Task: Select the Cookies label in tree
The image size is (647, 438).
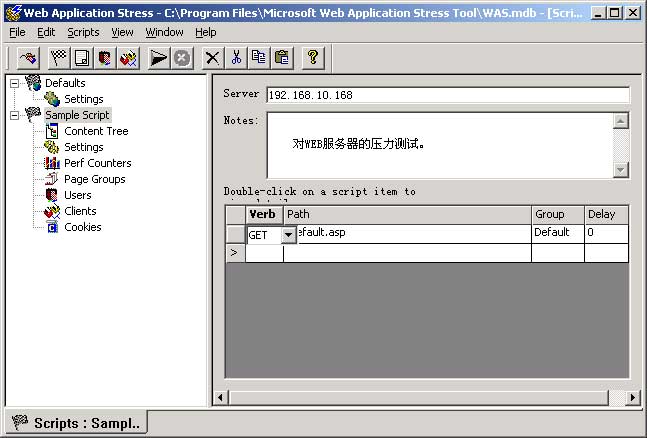Action: coord(83,227)
